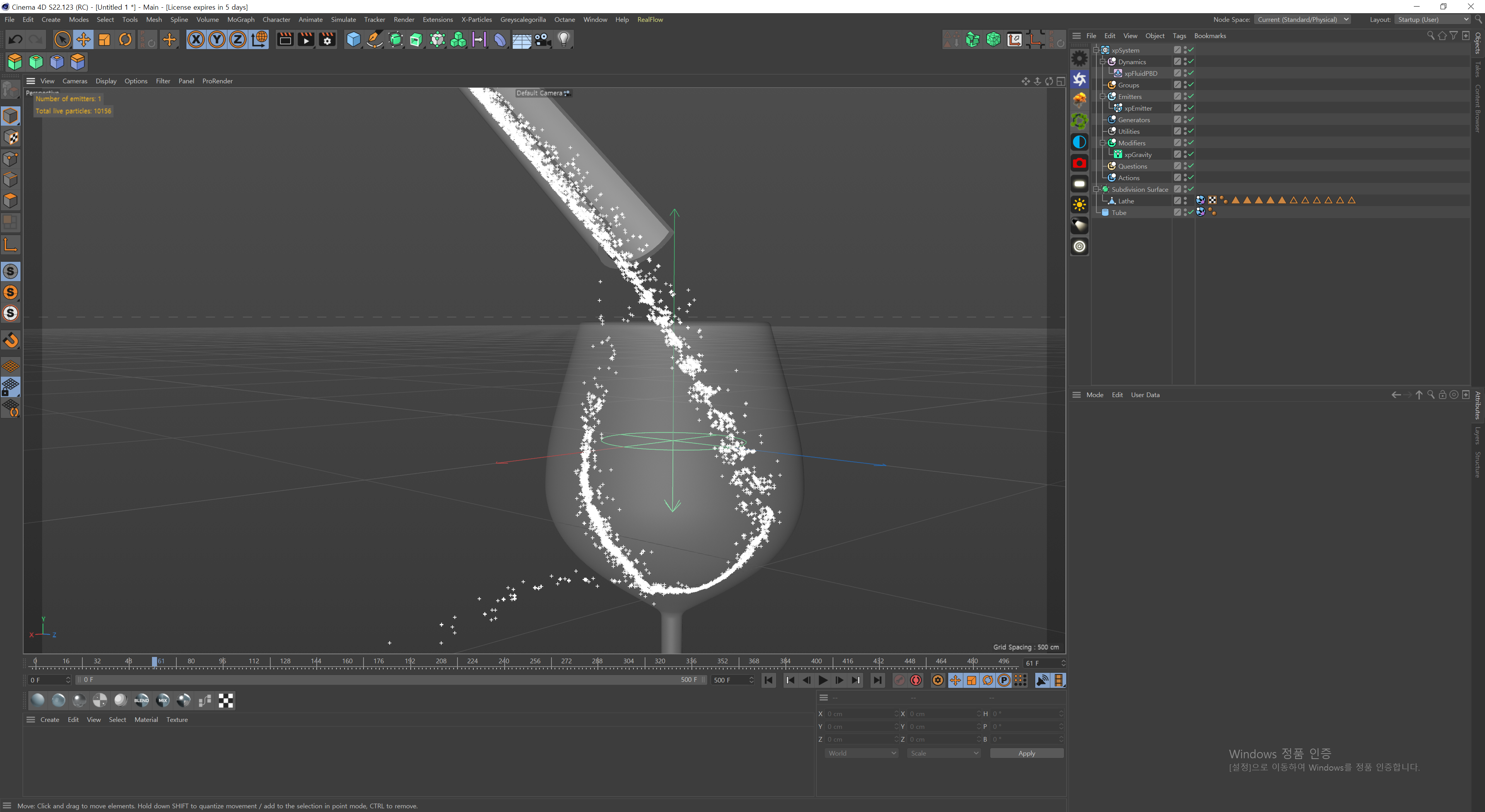Click the Undo arrow icon
This screenshot has width=1485, height=812.
[x=15, y=40]
